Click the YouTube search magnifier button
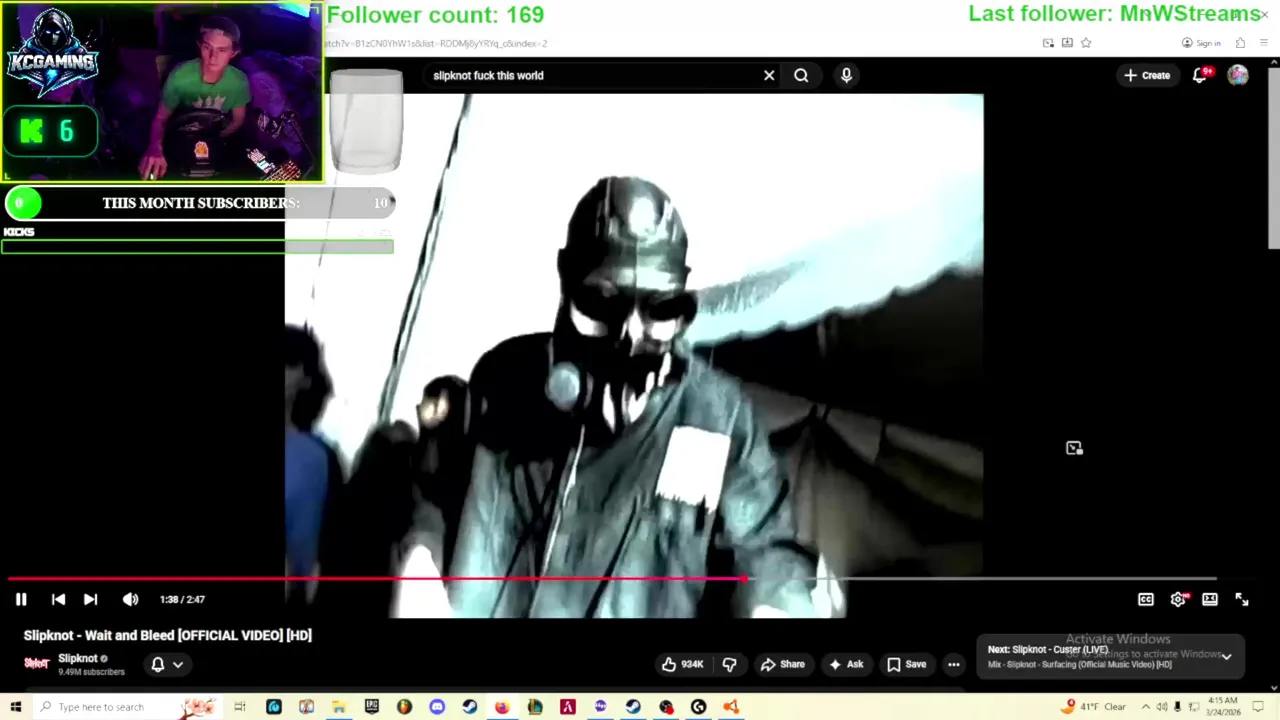1280x720 pixels. (x=801, y=75)
